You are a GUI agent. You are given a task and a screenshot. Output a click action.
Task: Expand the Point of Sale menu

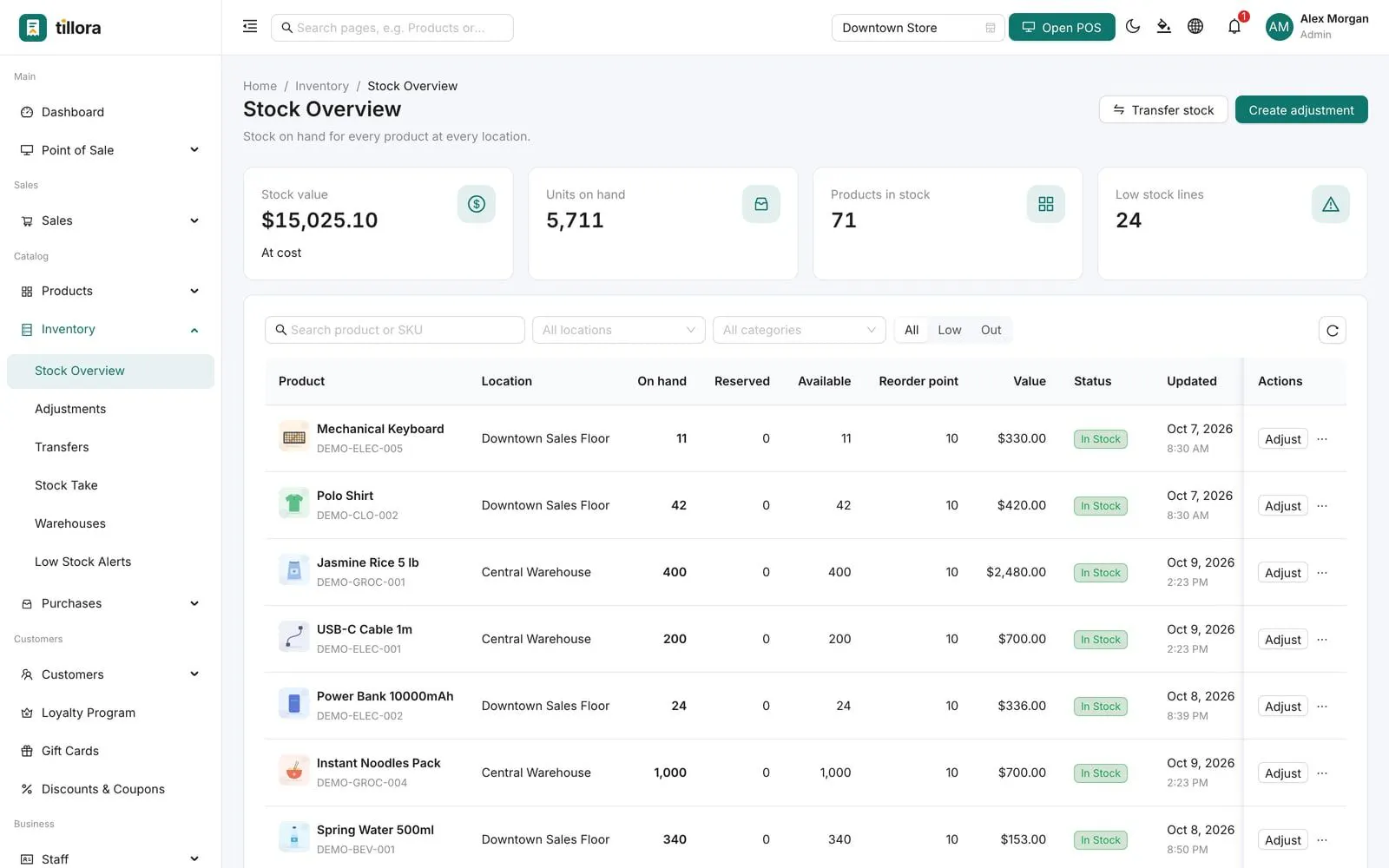(x=110, y=150)
